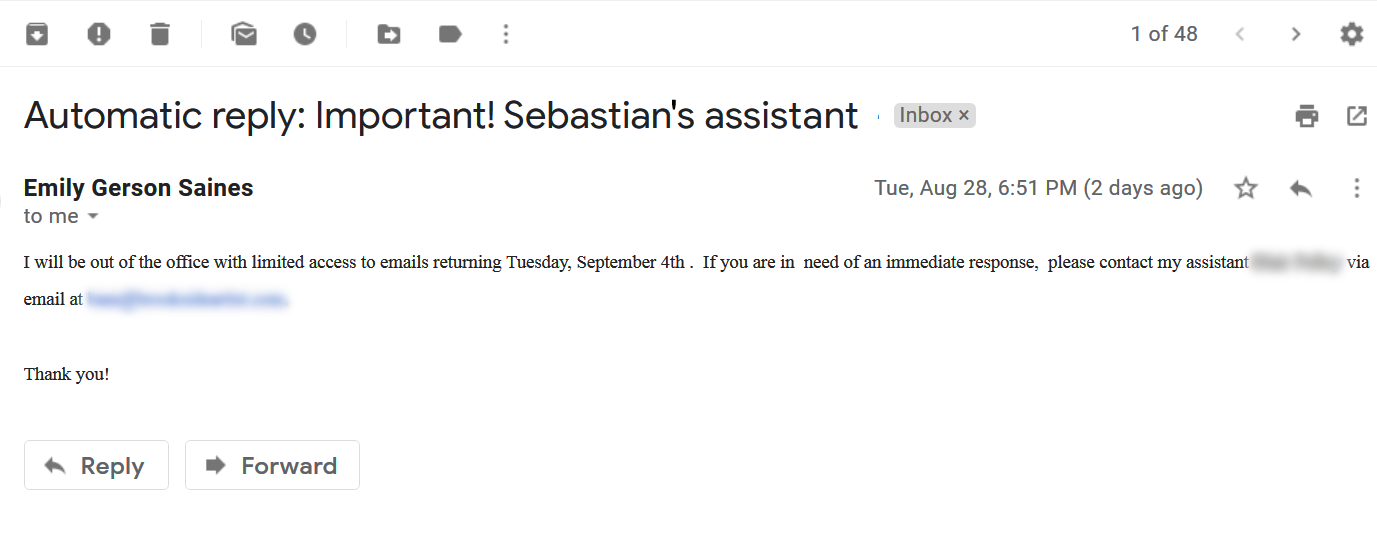This screenshot has height=541, width=1377.
Task: Go to the newer email arrow
Action: [1240, 34]
